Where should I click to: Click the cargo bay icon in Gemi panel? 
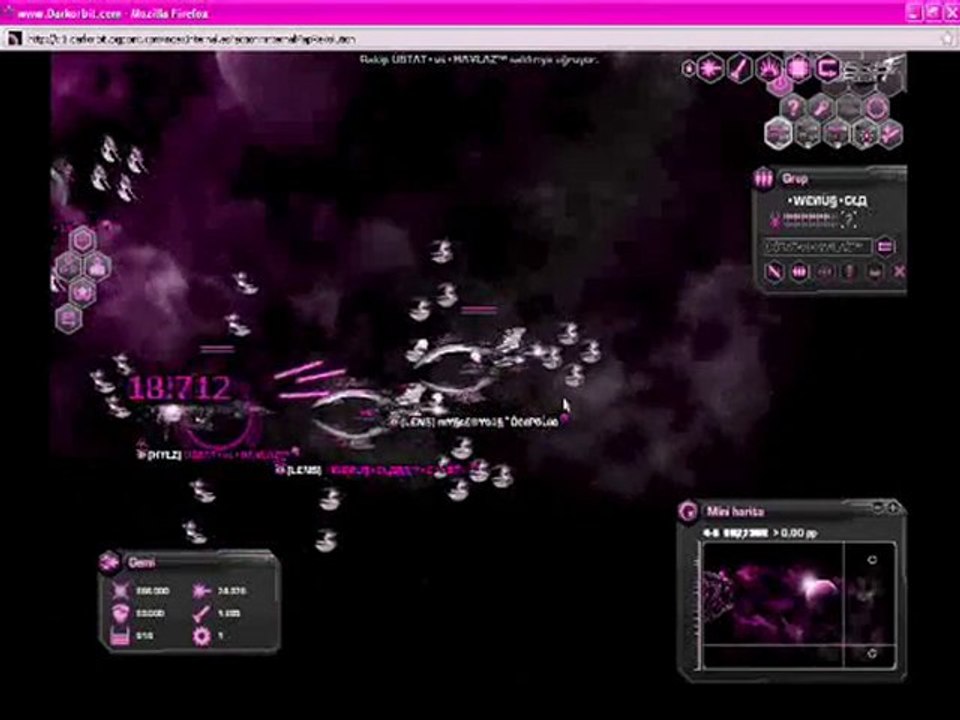coord(121,637)
